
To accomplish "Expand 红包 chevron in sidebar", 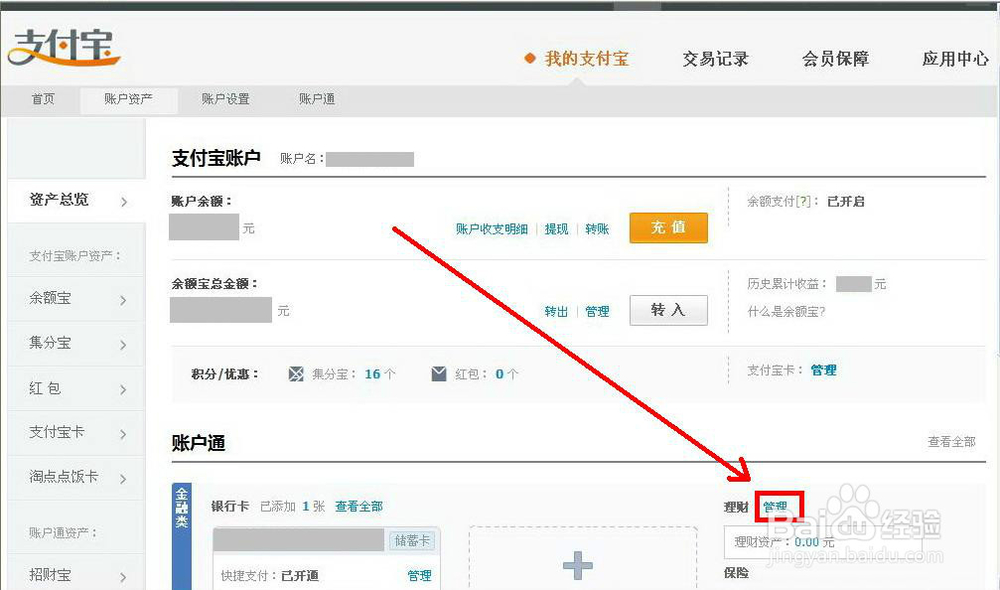I will 123,390.
